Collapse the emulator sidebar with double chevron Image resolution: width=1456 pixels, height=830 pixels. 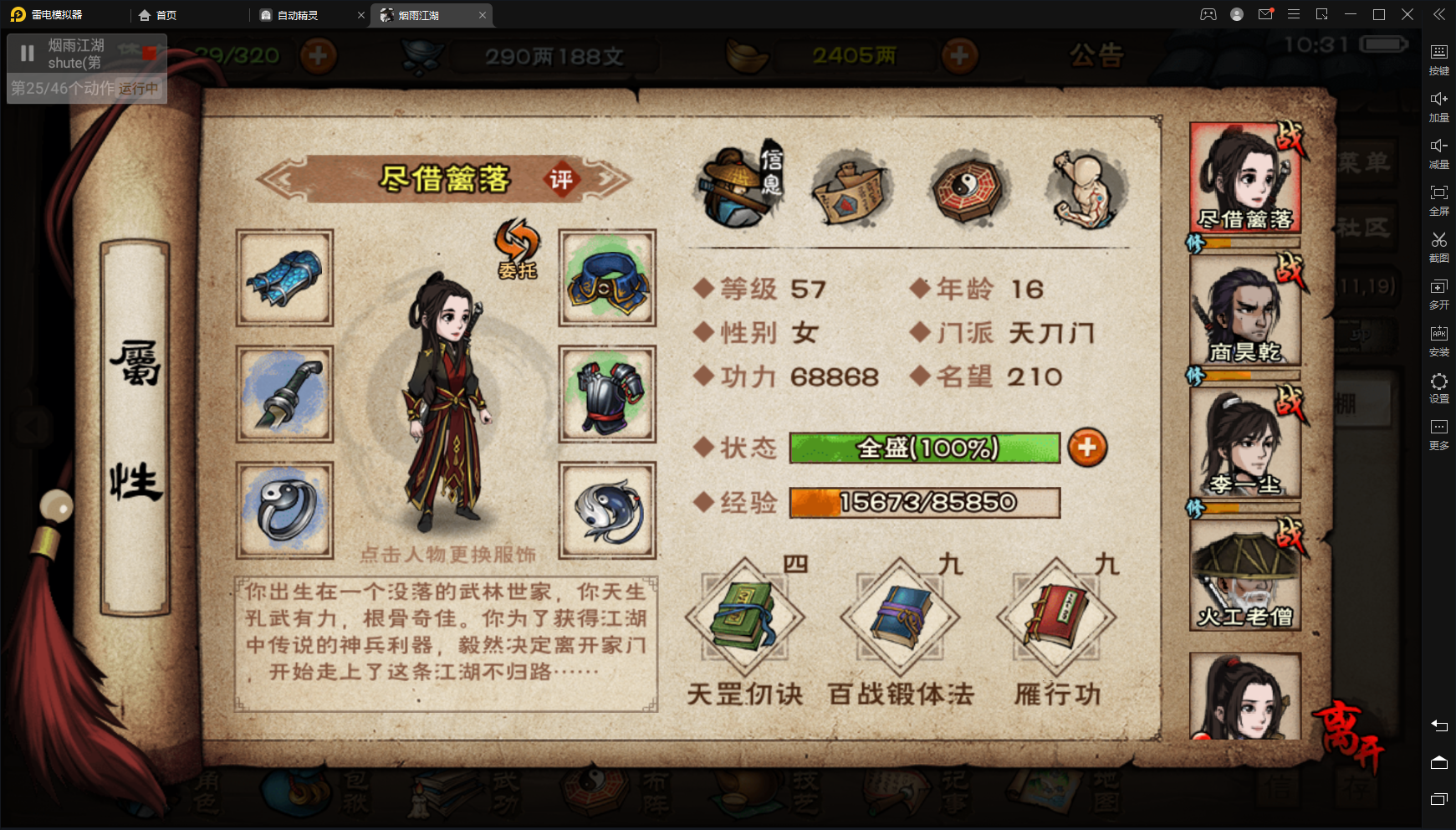click(1439, 14)
